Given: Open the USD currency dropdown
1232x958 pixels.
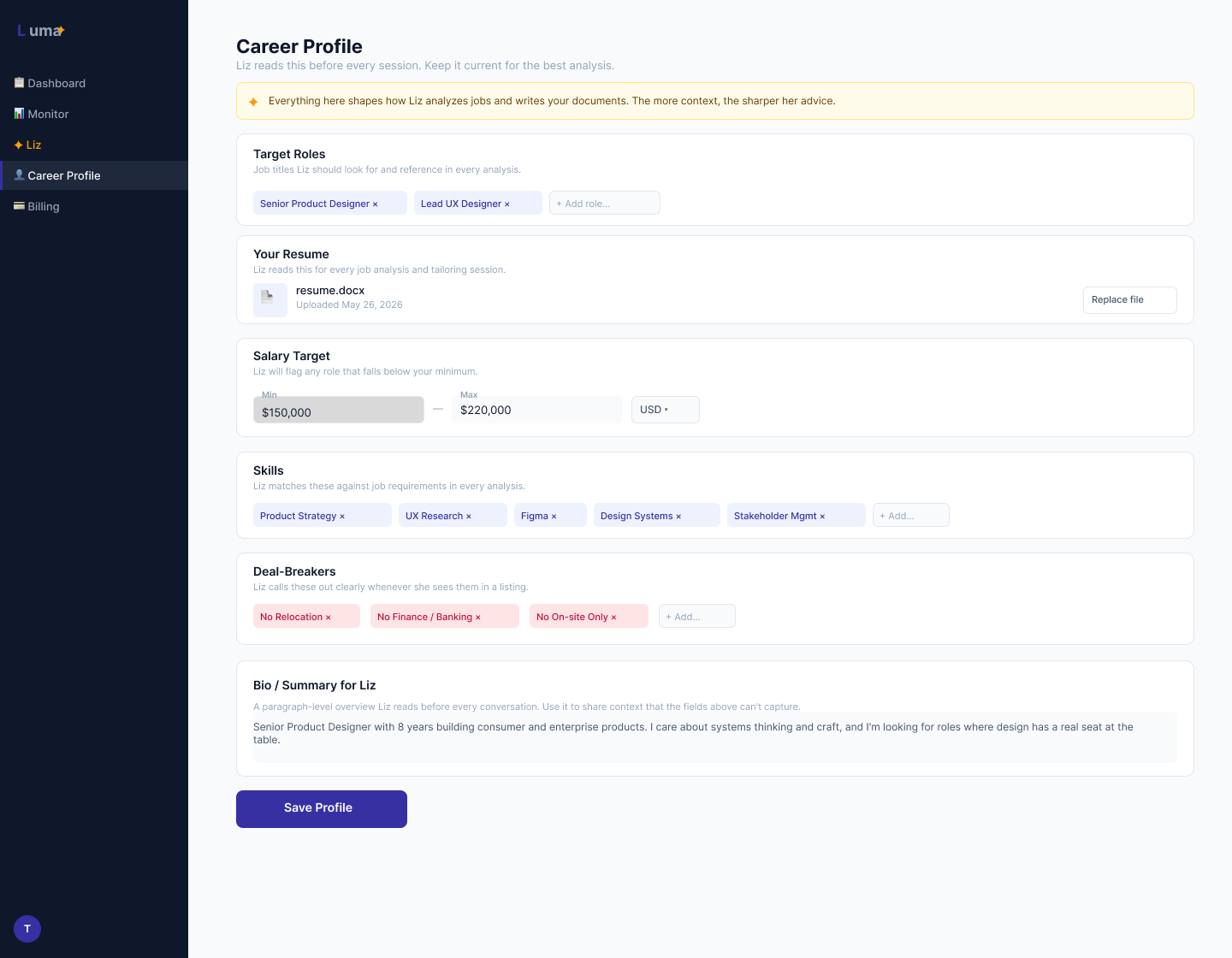Looking at the screenshot, I should 666,410.
